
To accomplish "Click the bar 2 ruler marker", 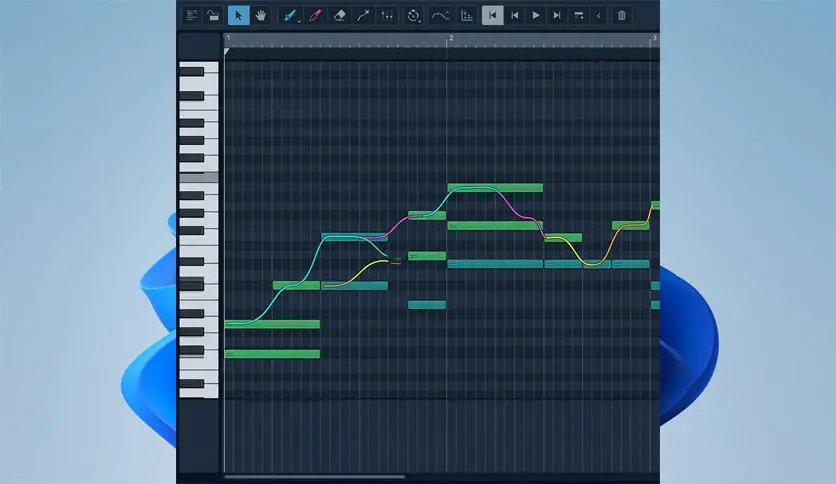I will click(x=451, y=38).
